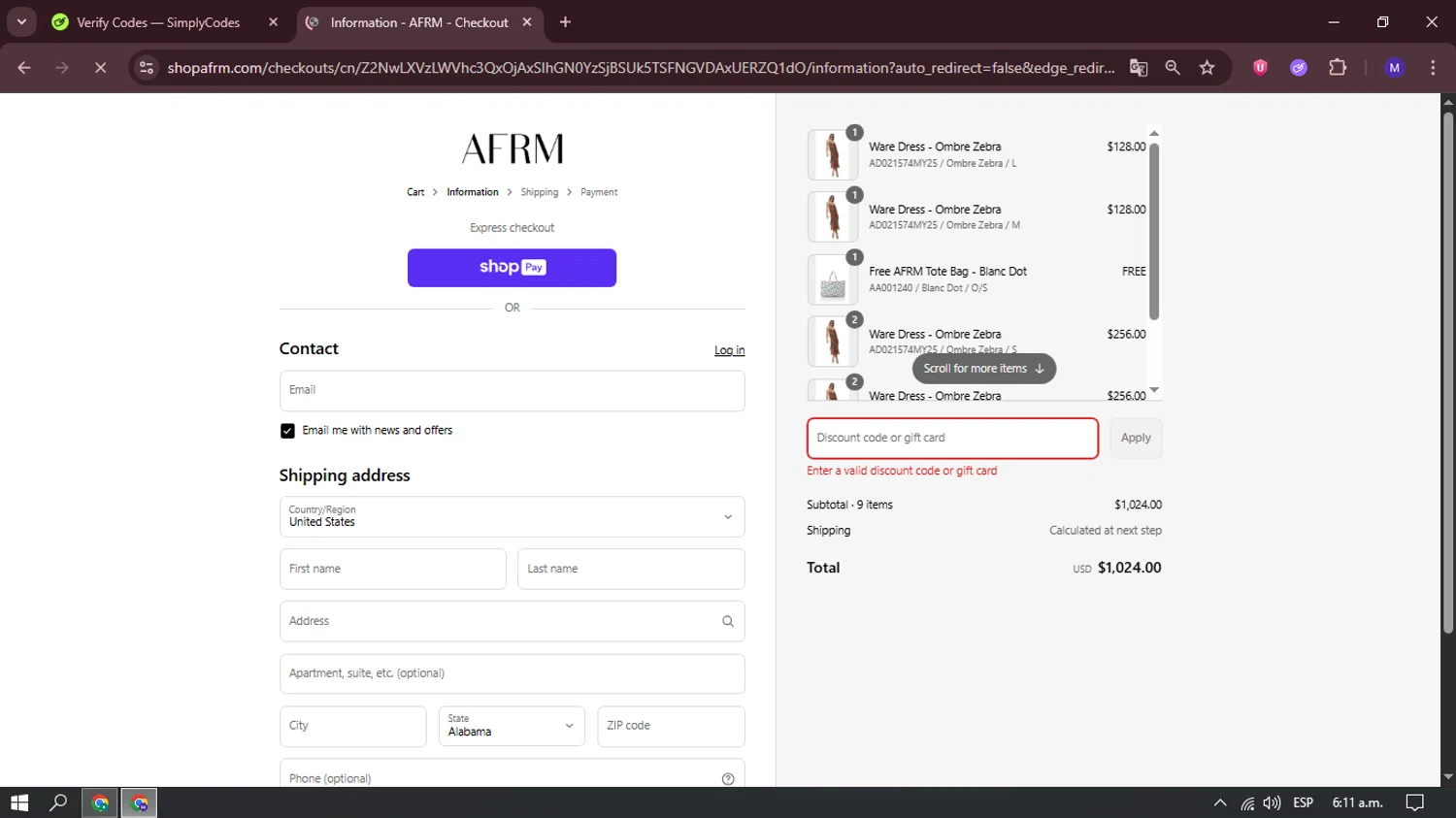Open the Windows Start menu

click(x=19, y=802)
